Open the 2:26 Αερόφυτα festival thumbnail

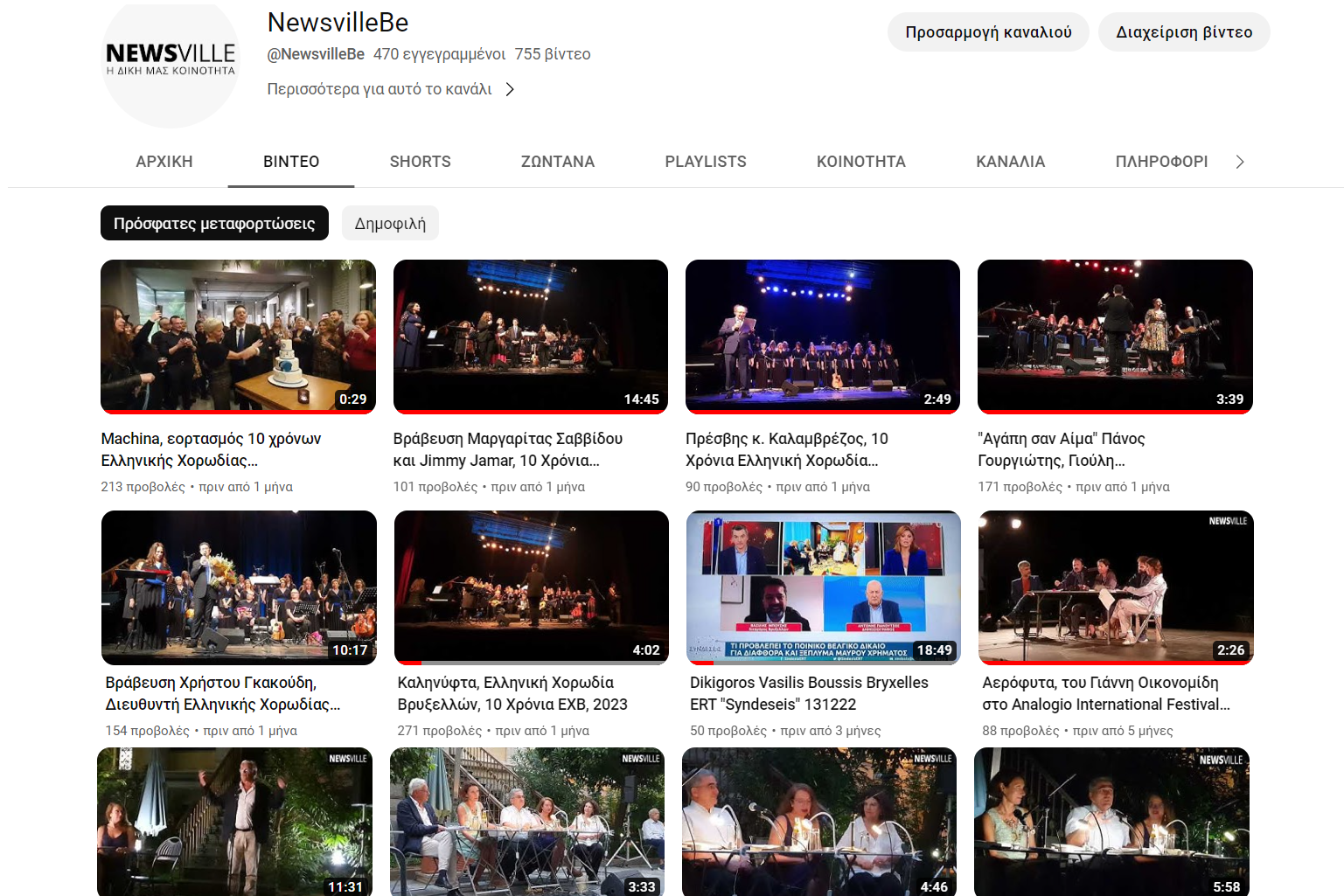(x=1116, y=587)
